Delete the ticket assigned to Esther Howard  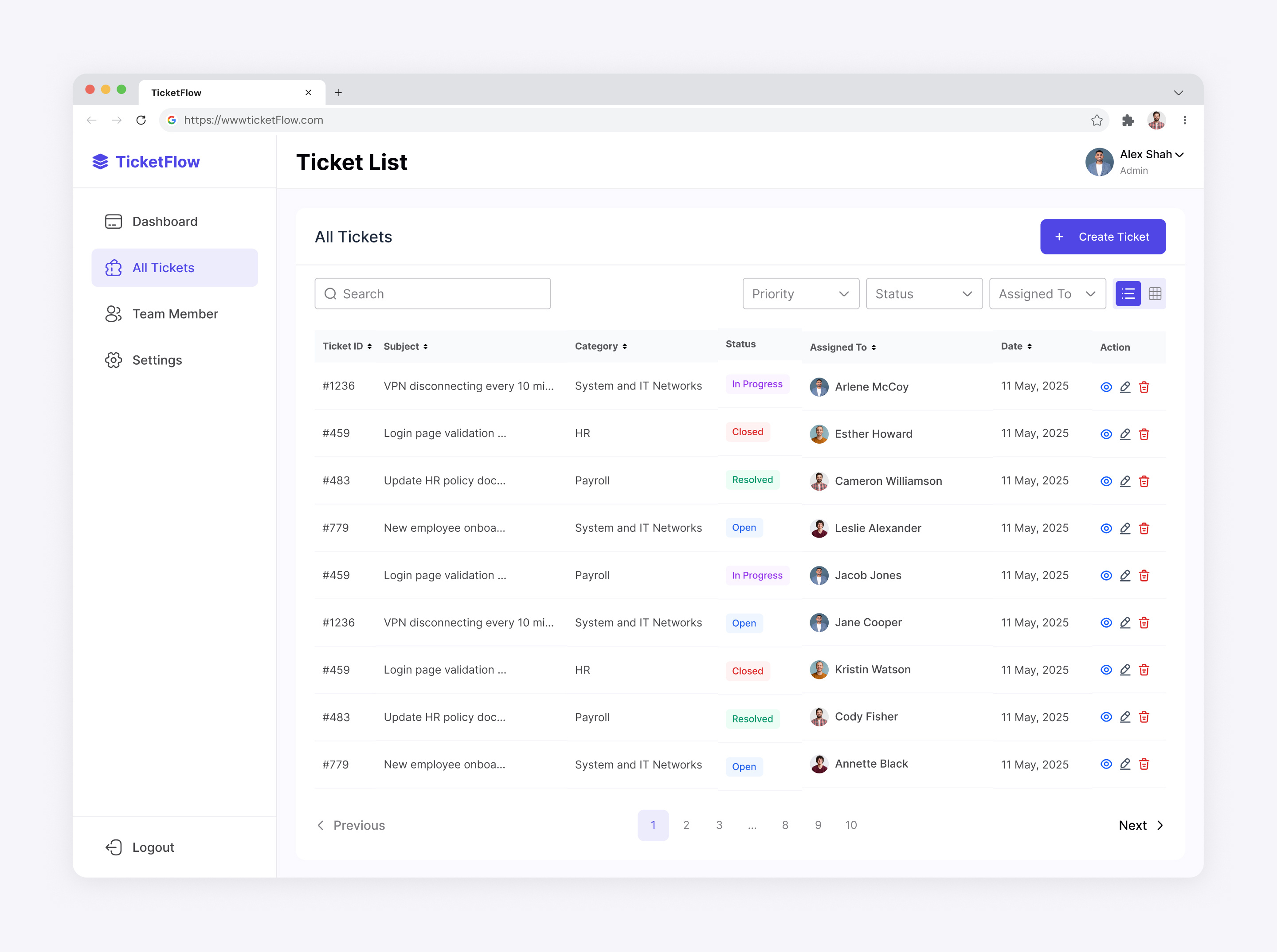pos(1144,434)
